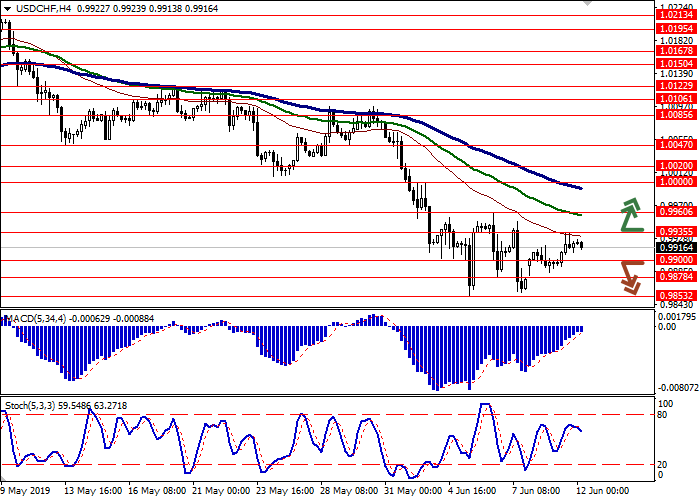This screenshot has width=700, height=500.
Task: Click the 0.99000 support level tag
Action: click(x=676, y=260)
